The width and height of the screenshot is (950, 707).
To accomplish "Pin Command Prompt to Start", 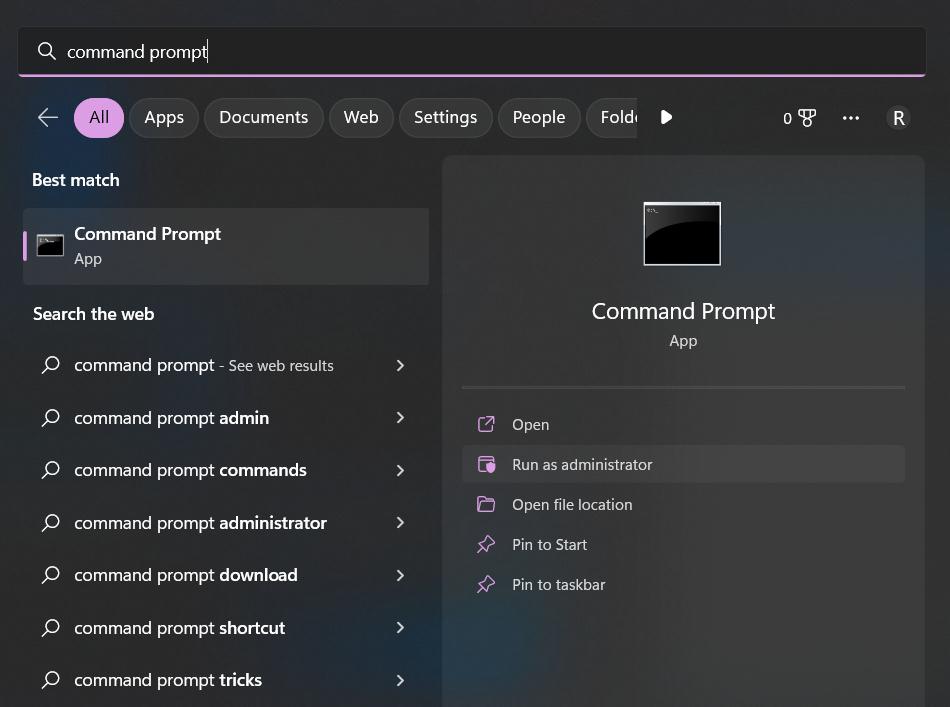I will click(x=549, y=544).
